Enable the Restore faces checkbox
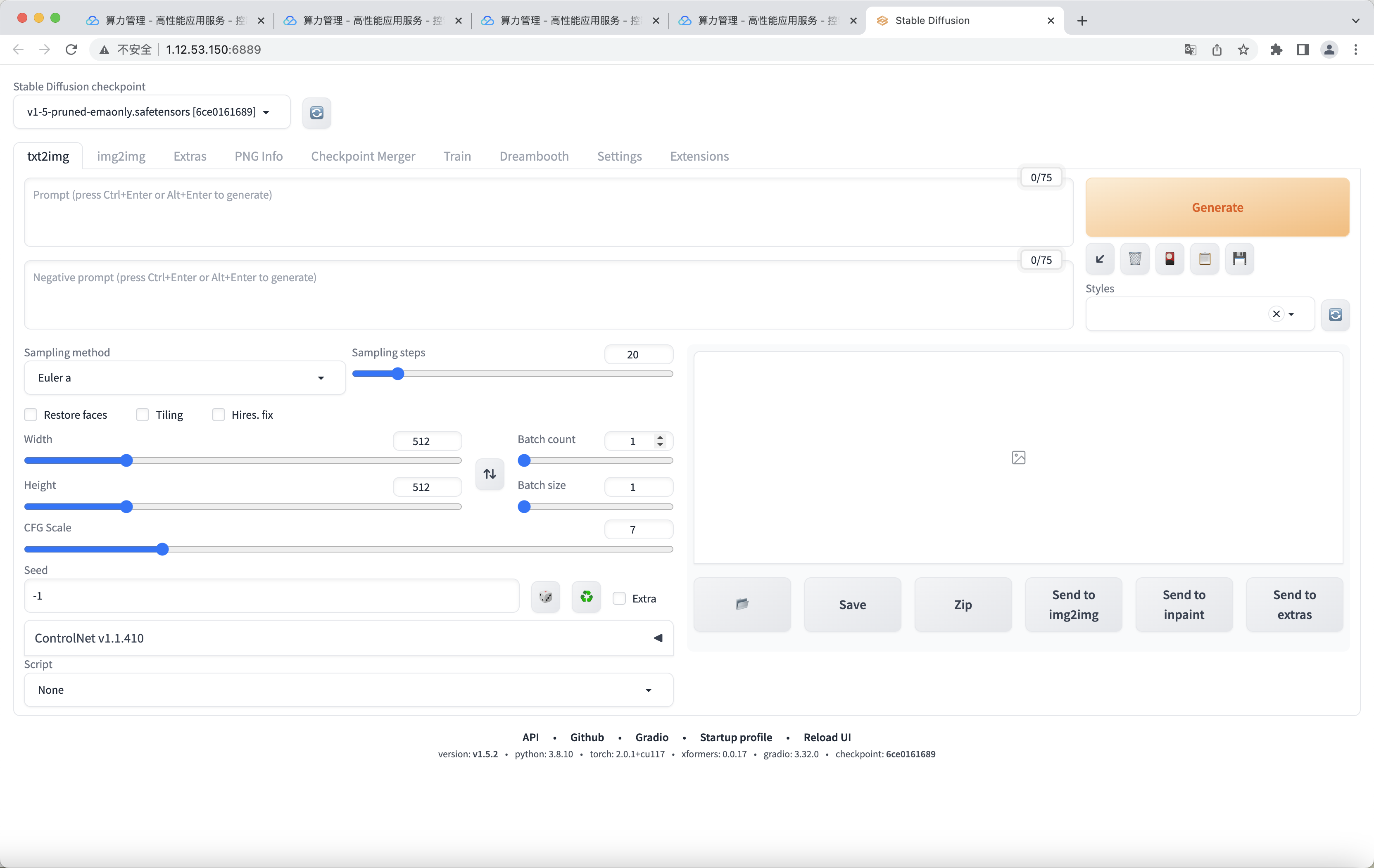The width and height of the screenshot is (1374, 868). coord(31,415)
